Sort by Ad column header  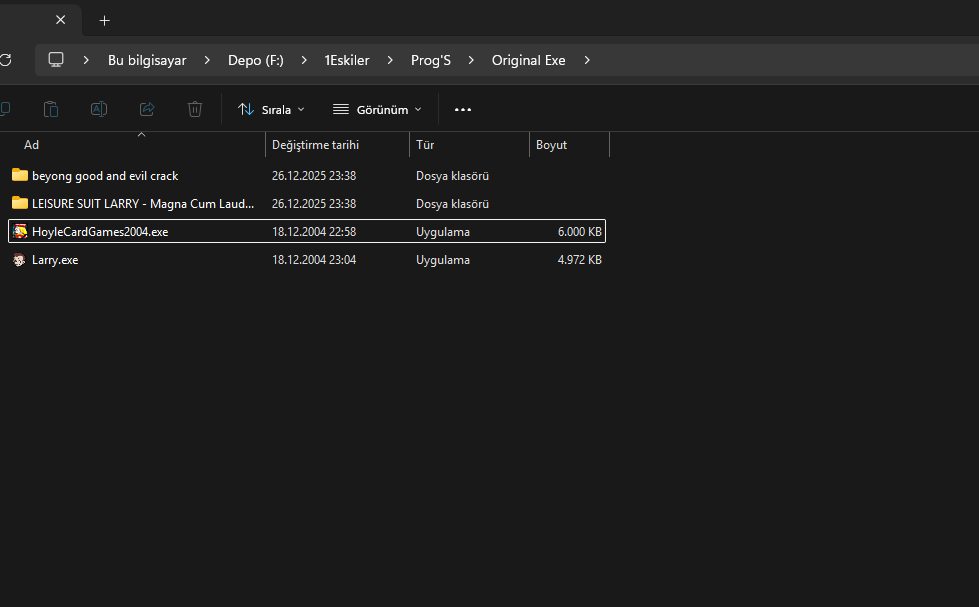pos(31,145)
